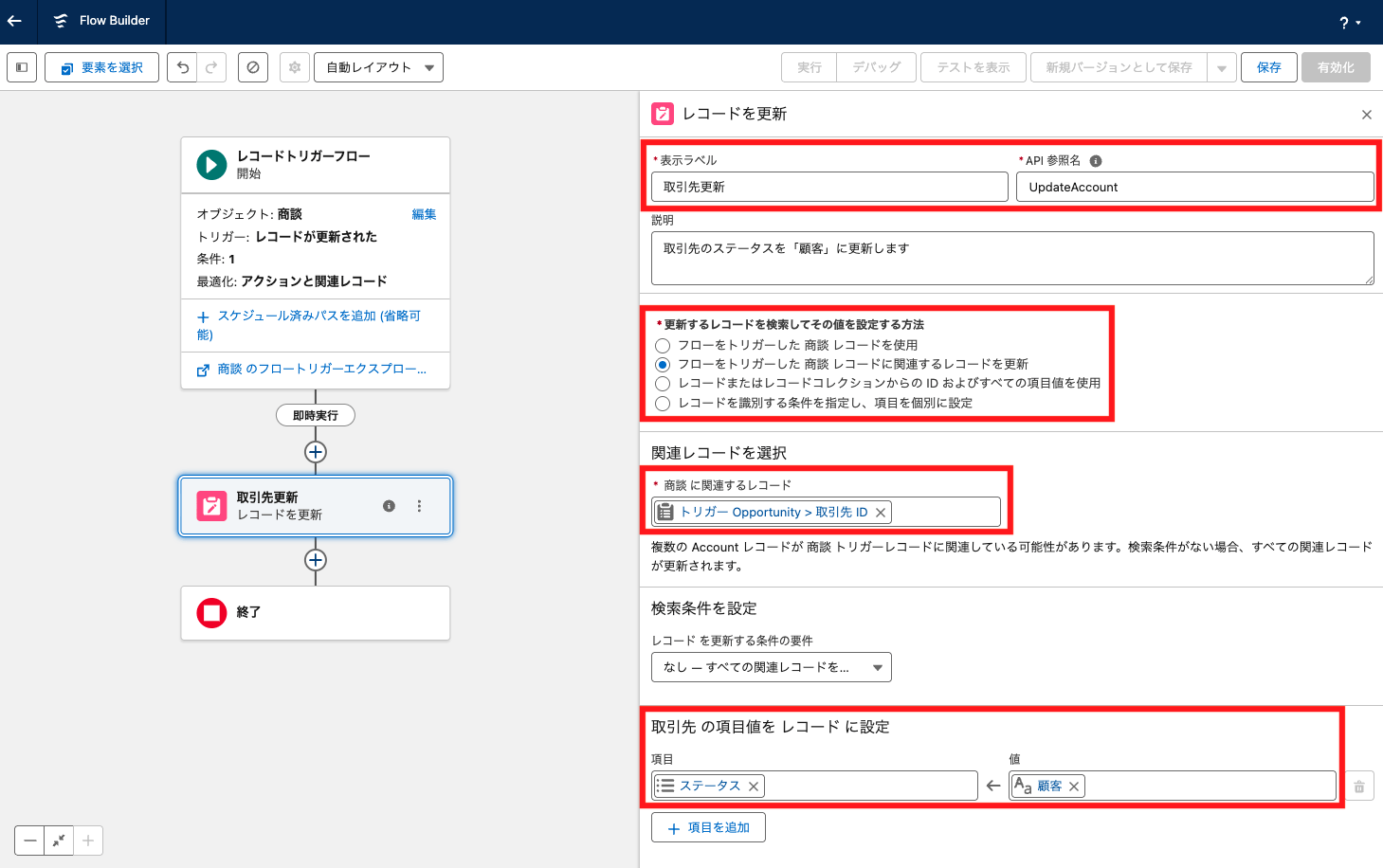Click the 表示ラベル input field

(x=829, y=187)
